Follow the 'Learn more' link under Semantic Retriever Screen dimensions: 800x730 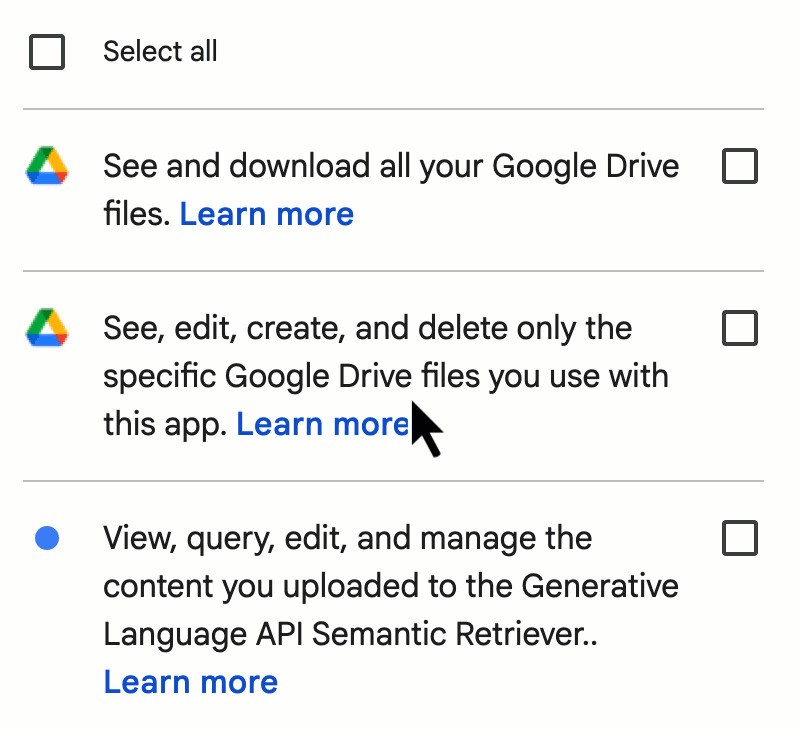tap(191, 682)
